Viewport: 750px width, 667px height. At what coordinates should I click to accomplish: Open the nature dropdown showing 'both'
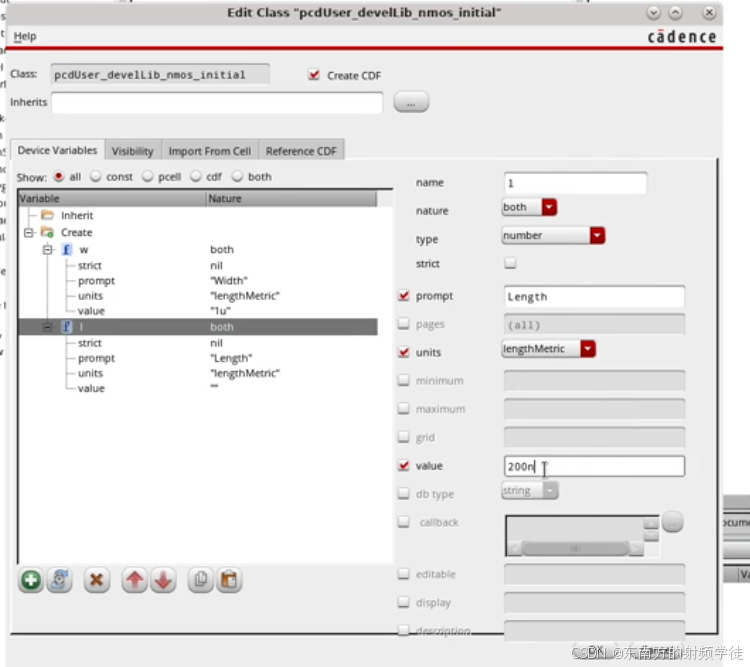(x=529, y=207)
